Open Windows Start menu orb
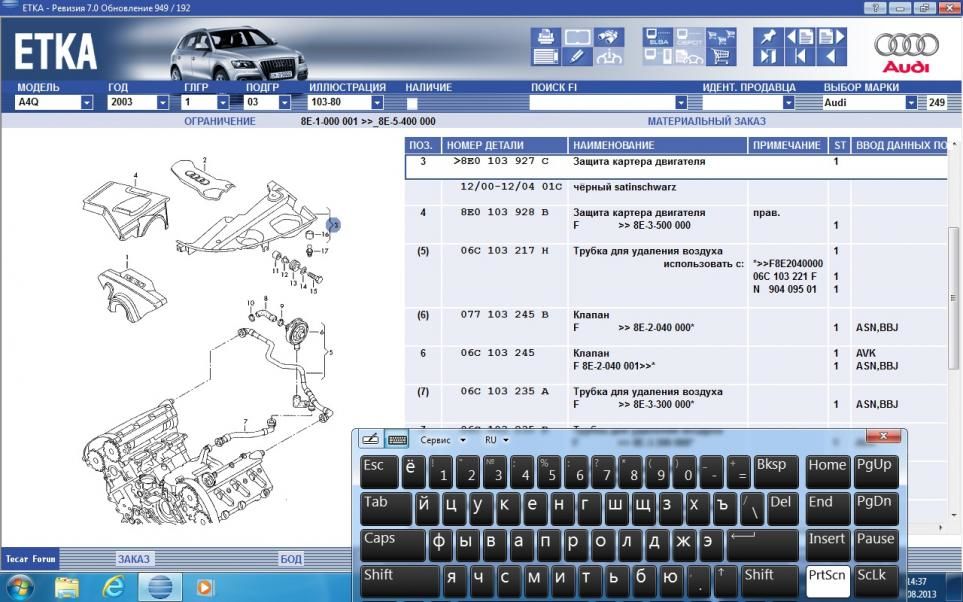This screenshot has width=963, height=602. 20,587
